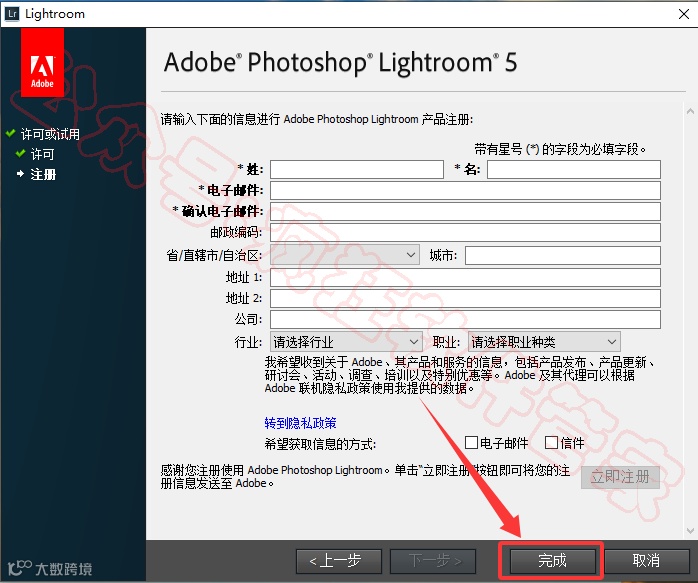The width and height of the screenshot is (698, 583).
Task: Click the Lr icon in title bar
Action: [x=12, y=13]
